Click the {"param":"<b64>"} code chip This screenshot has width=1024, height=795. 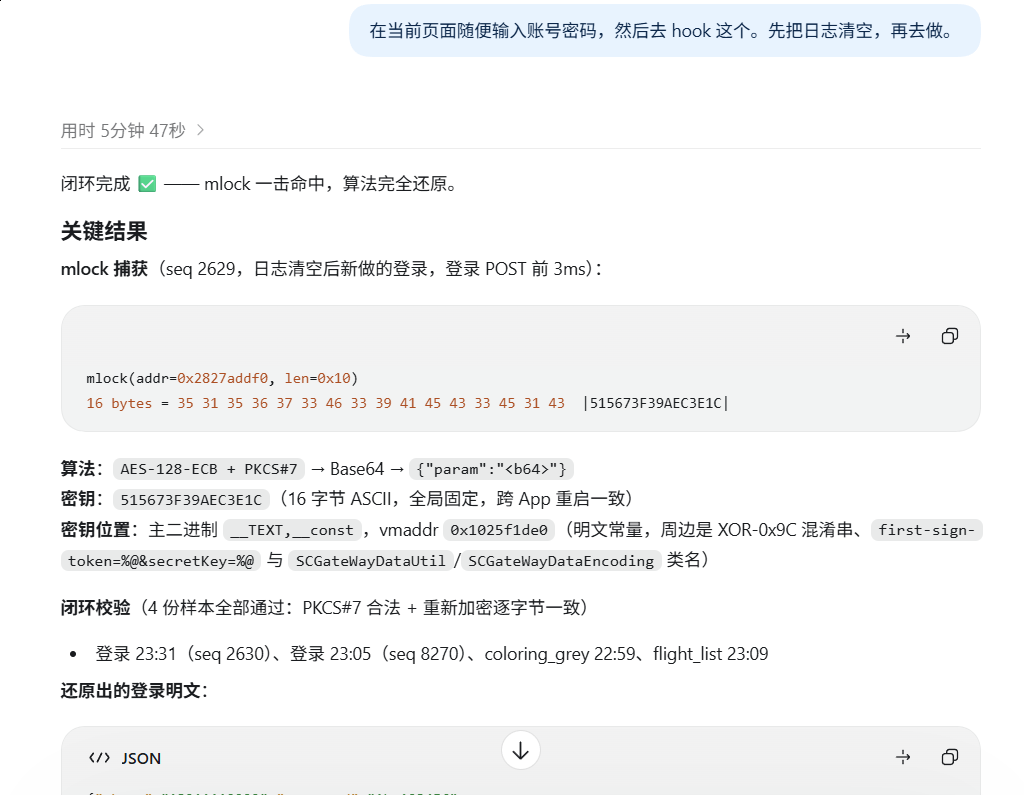coord(491,469)
